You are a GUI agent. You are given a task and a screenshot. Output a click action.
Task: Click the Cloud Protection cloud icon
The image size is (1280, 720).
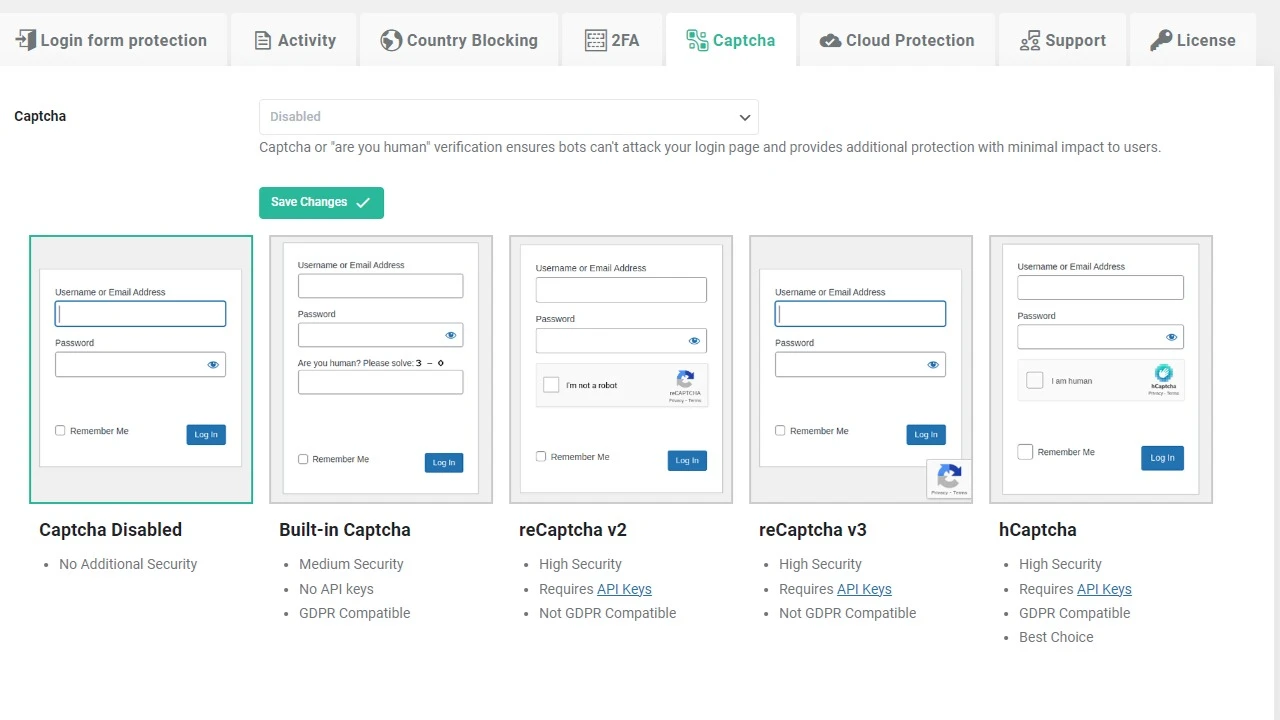click(x=830, y=41)
